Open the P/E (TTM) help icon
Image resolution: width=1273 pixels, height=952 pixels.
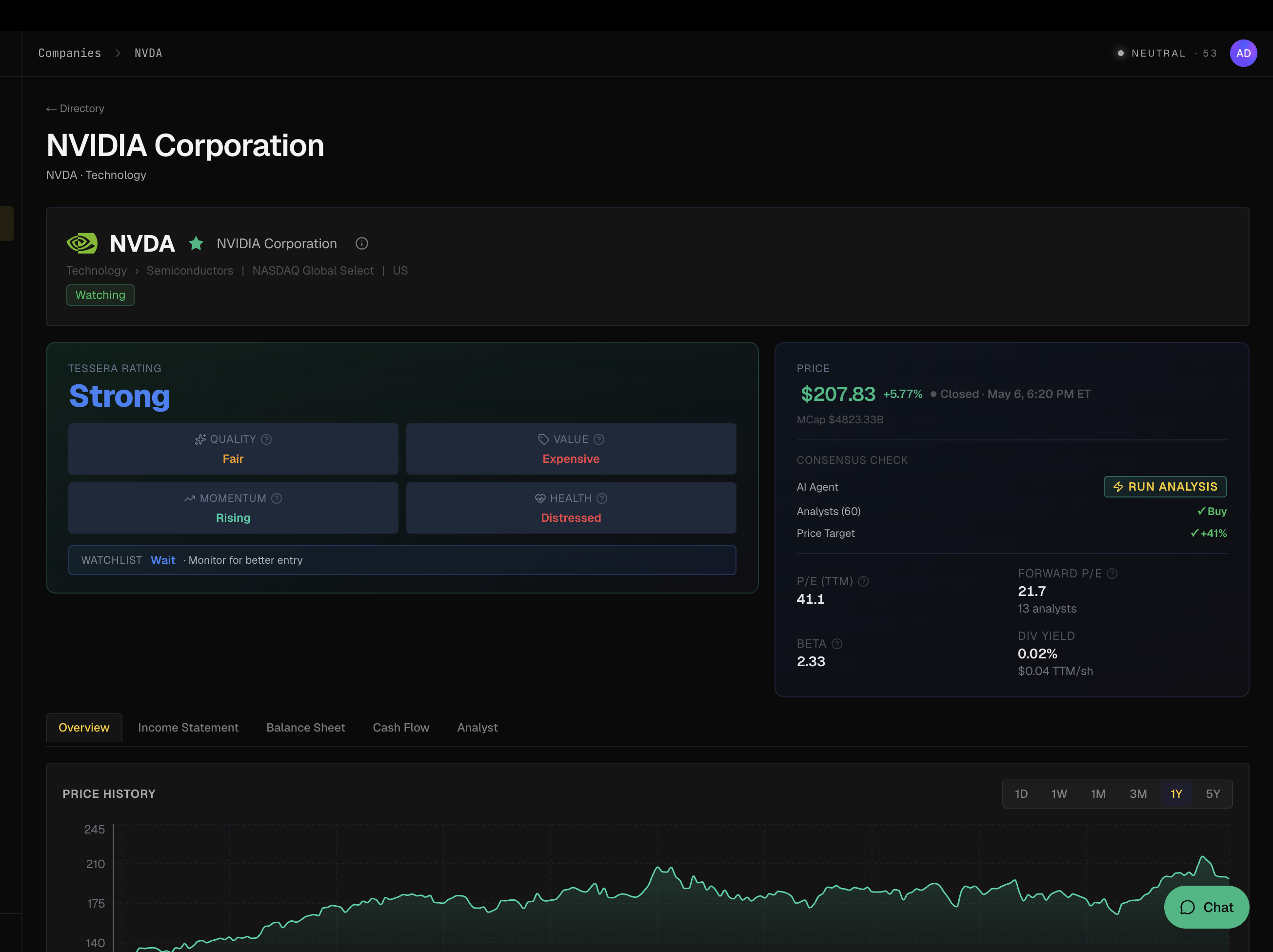[x=863, y=581]
